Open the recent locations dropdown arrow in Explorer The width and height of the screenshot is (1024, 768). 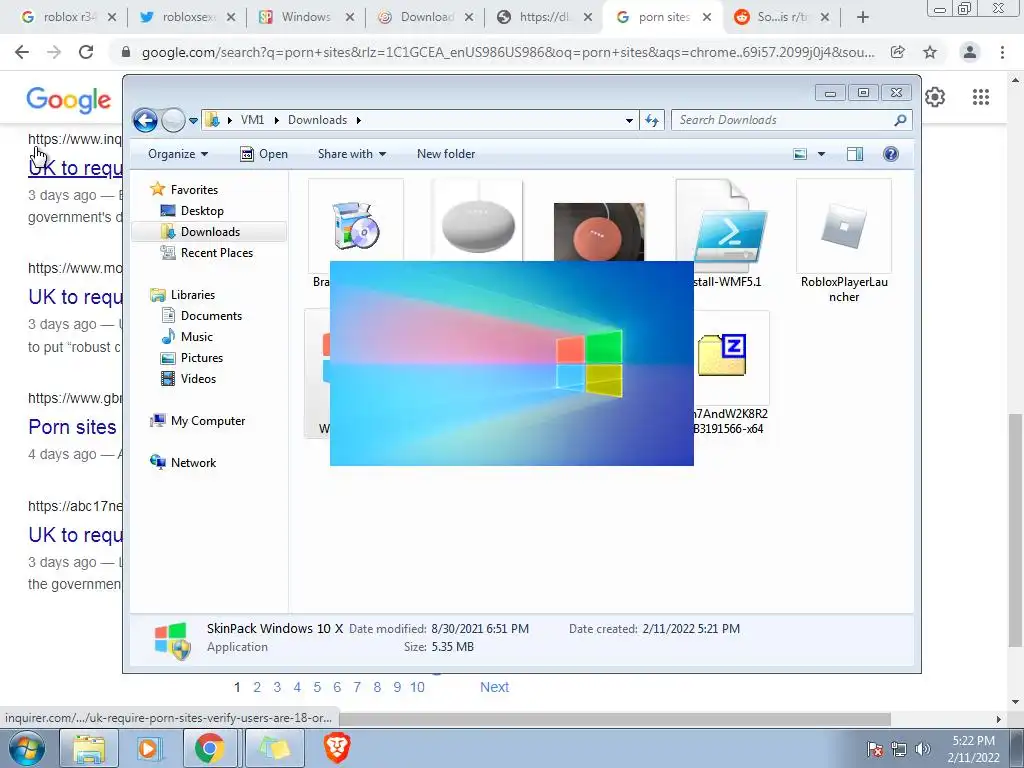pos(193,121)
